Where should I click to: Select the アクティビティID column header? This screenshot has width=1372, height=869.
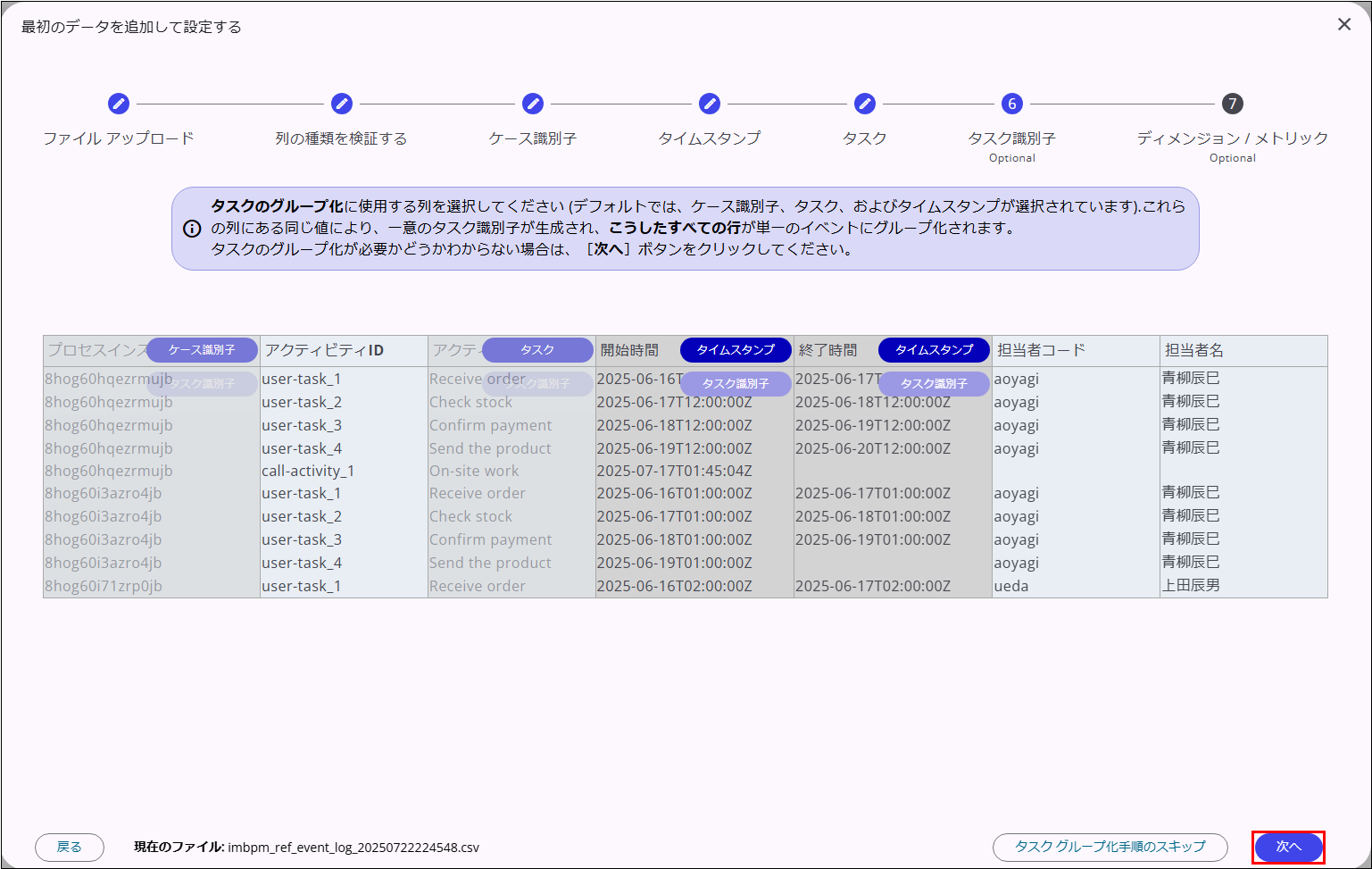pos(325,350)
